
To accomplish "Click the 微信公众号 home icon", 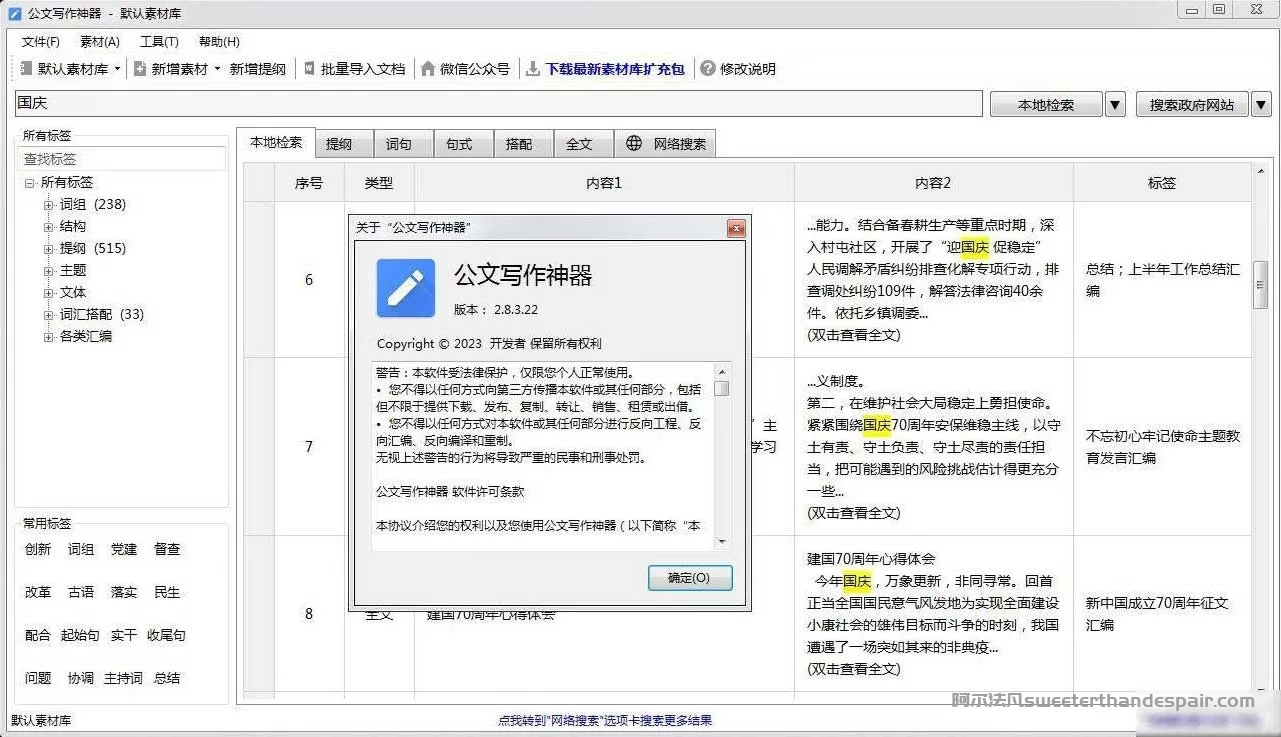I will [428, 69].
